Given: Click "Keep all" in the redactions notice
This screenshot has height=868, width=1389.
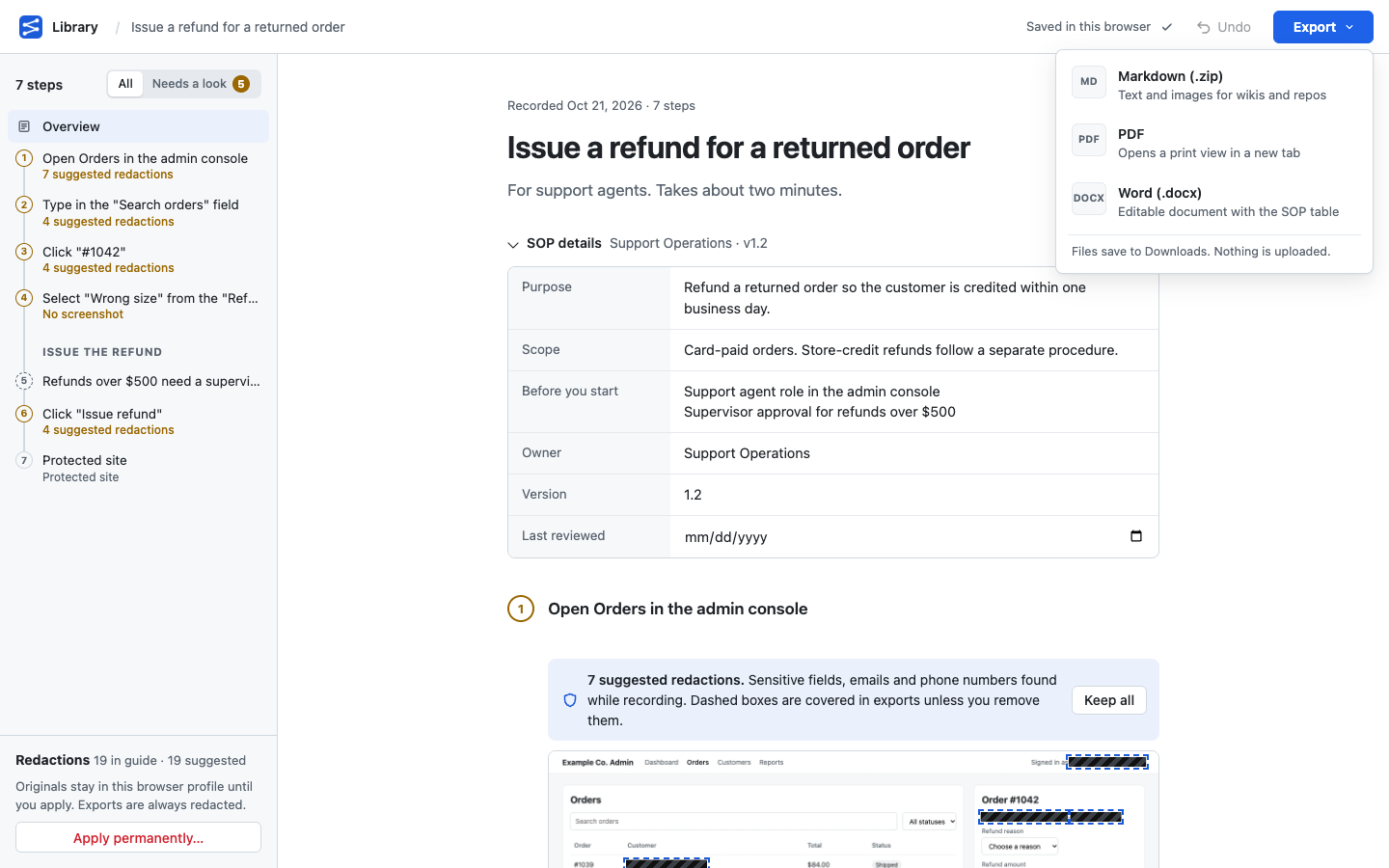Looking at the screenshot, I should click(x=1109, y=700).
